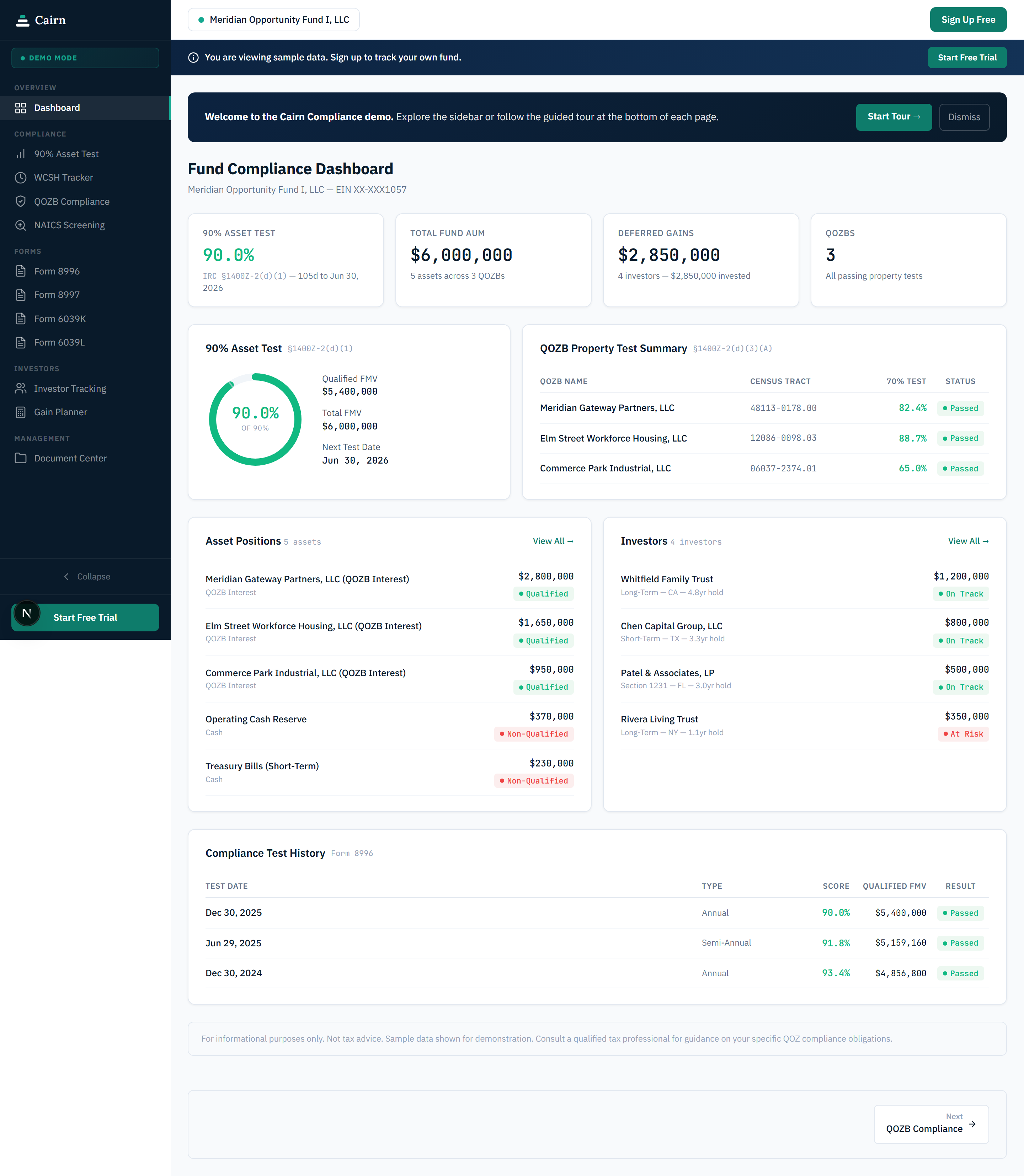View all asset positions
1024x1176 pixels.
pos(553,541)
